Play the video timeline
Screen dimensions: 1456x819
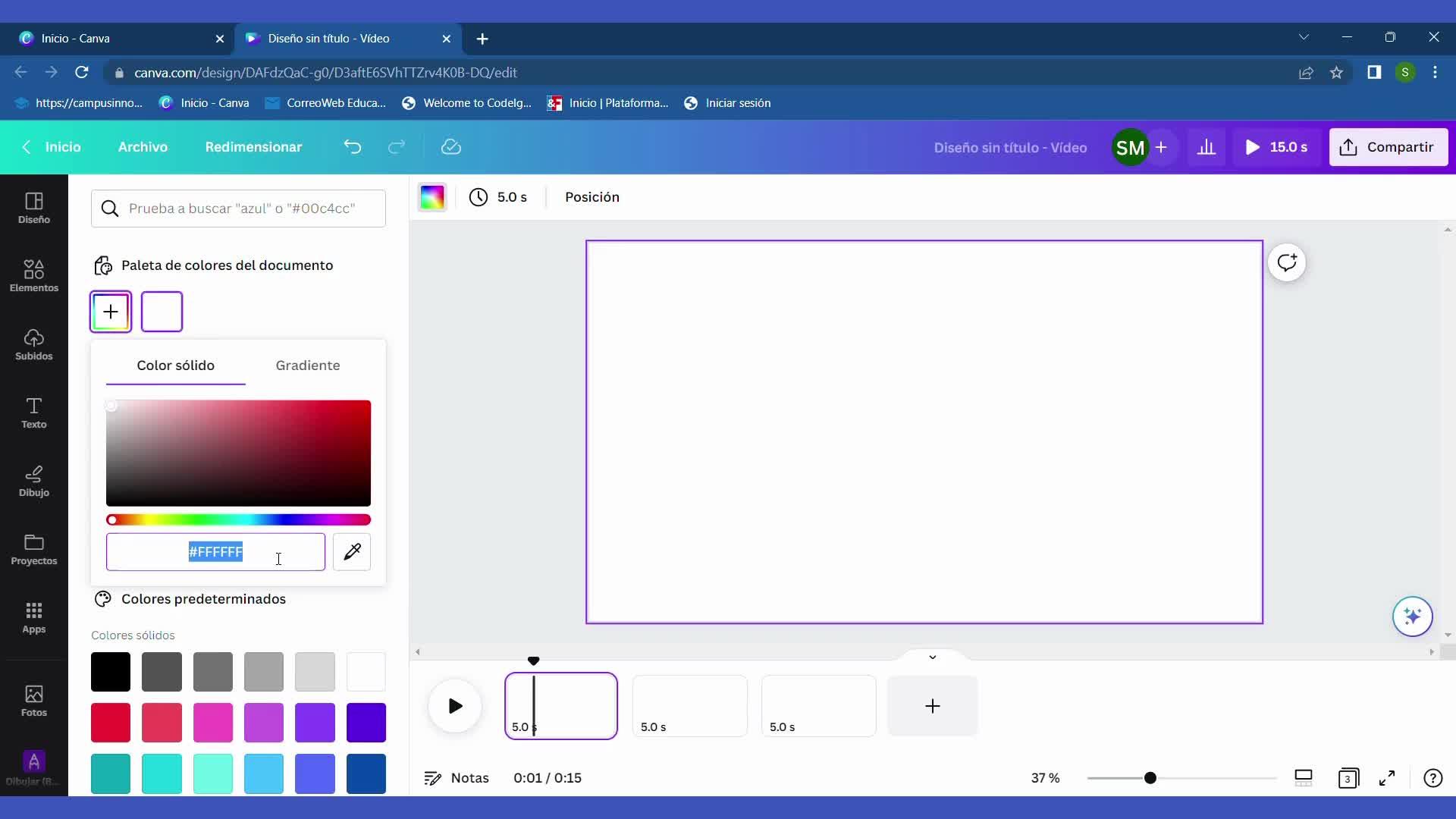(455, 706)
